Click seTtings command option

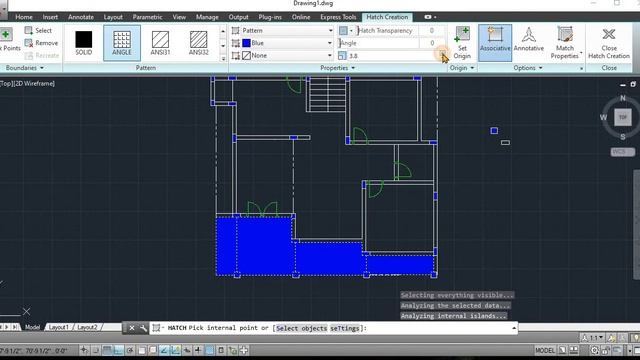(x=345, y=328)
